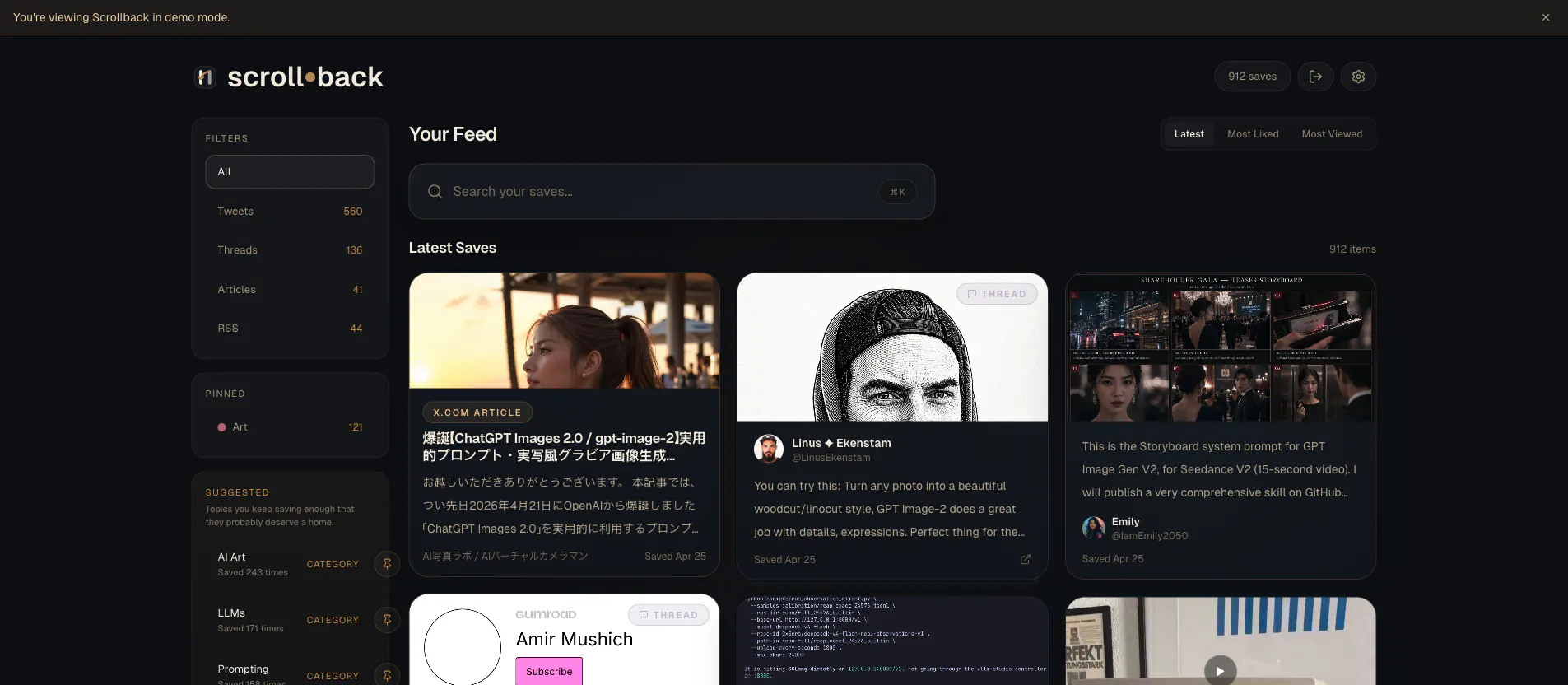Click the X.COM ARTICLE badge
This screenshot has width=1568, height=685.
click(x=477, y=412)
